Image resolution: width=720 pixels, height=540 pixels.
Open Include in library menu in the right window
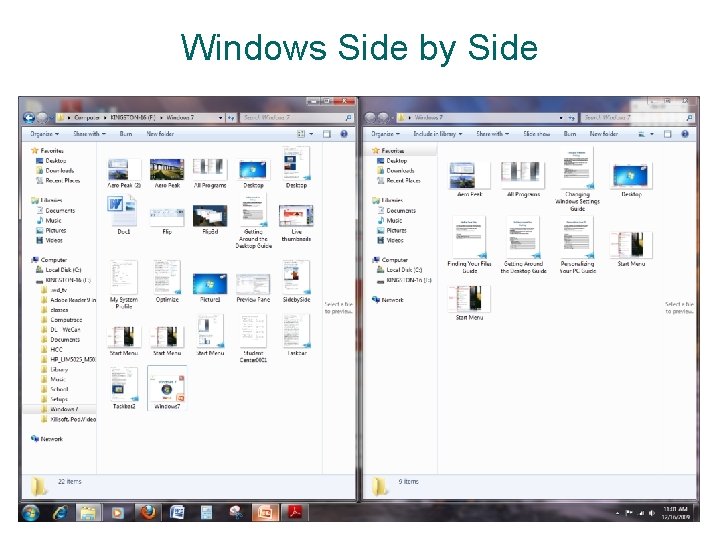438,134
